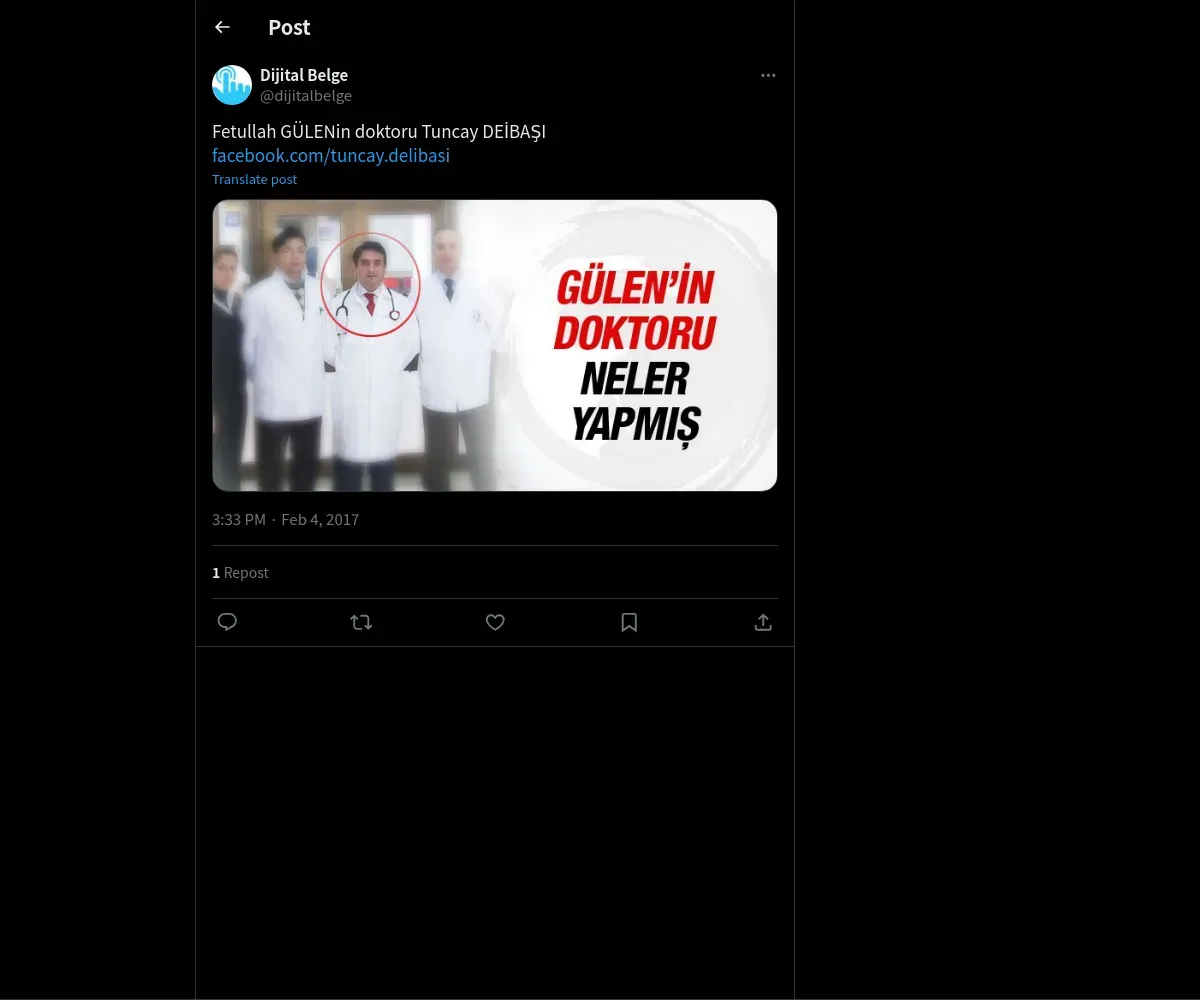Open the @dijitalbelge handle
This screenshot has width=1200, height=1000.
306,96
